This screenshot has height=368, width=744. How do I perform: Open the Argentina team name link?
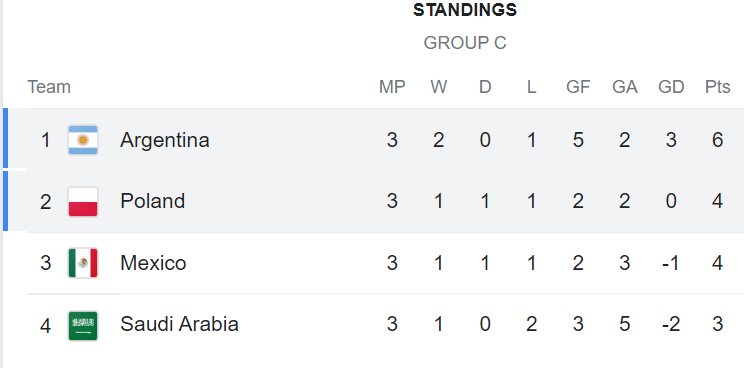click(165, 140)
